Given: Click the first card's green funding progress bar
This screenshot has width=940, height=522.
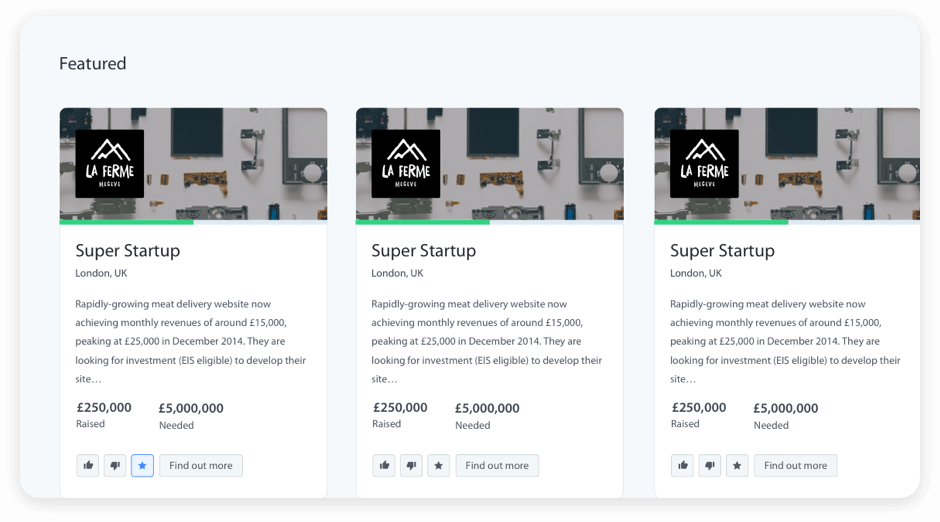Looking at the screenshot, I should coord(127,222).
